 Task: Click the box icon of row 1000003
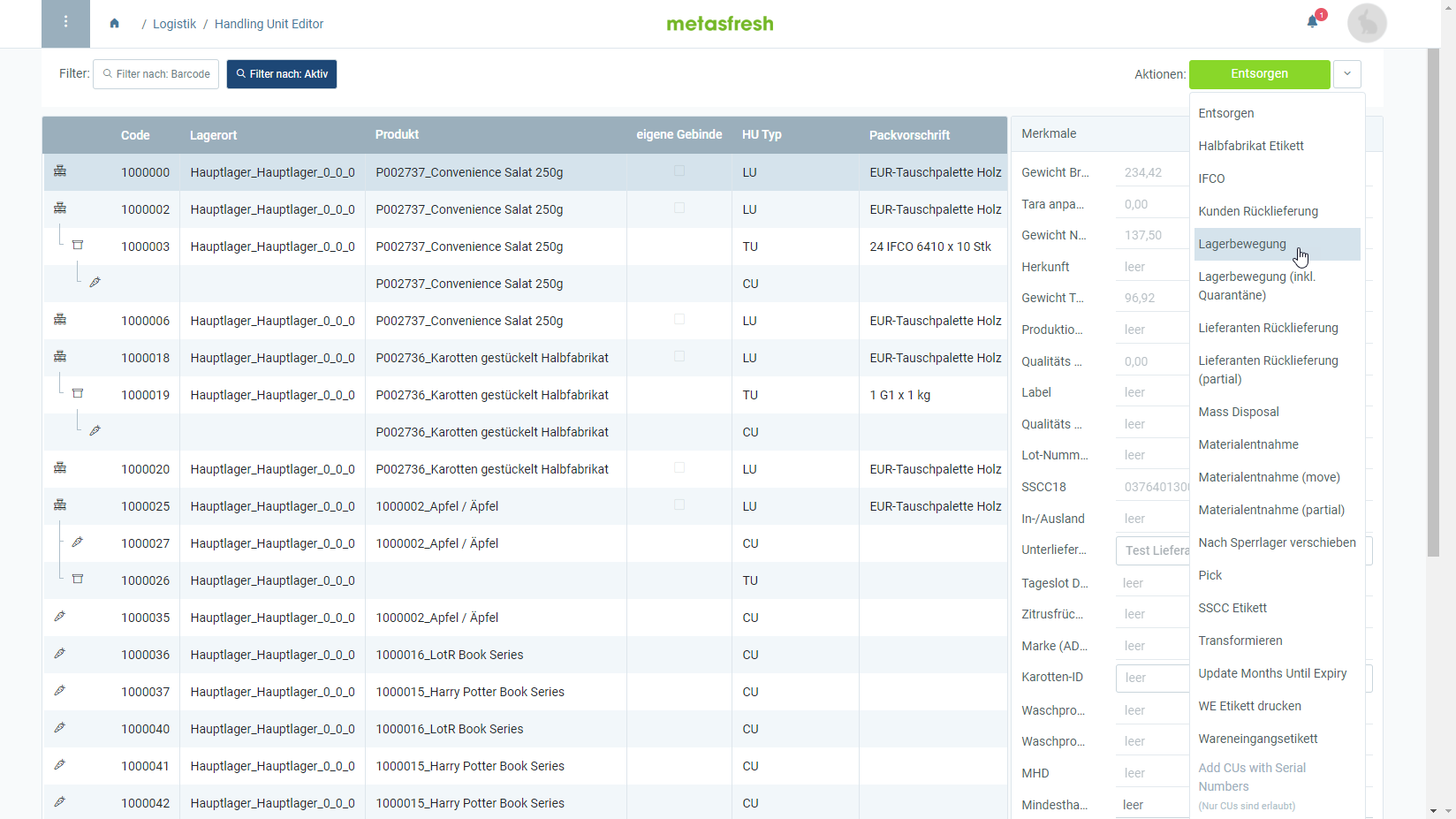tap(78, 246)
